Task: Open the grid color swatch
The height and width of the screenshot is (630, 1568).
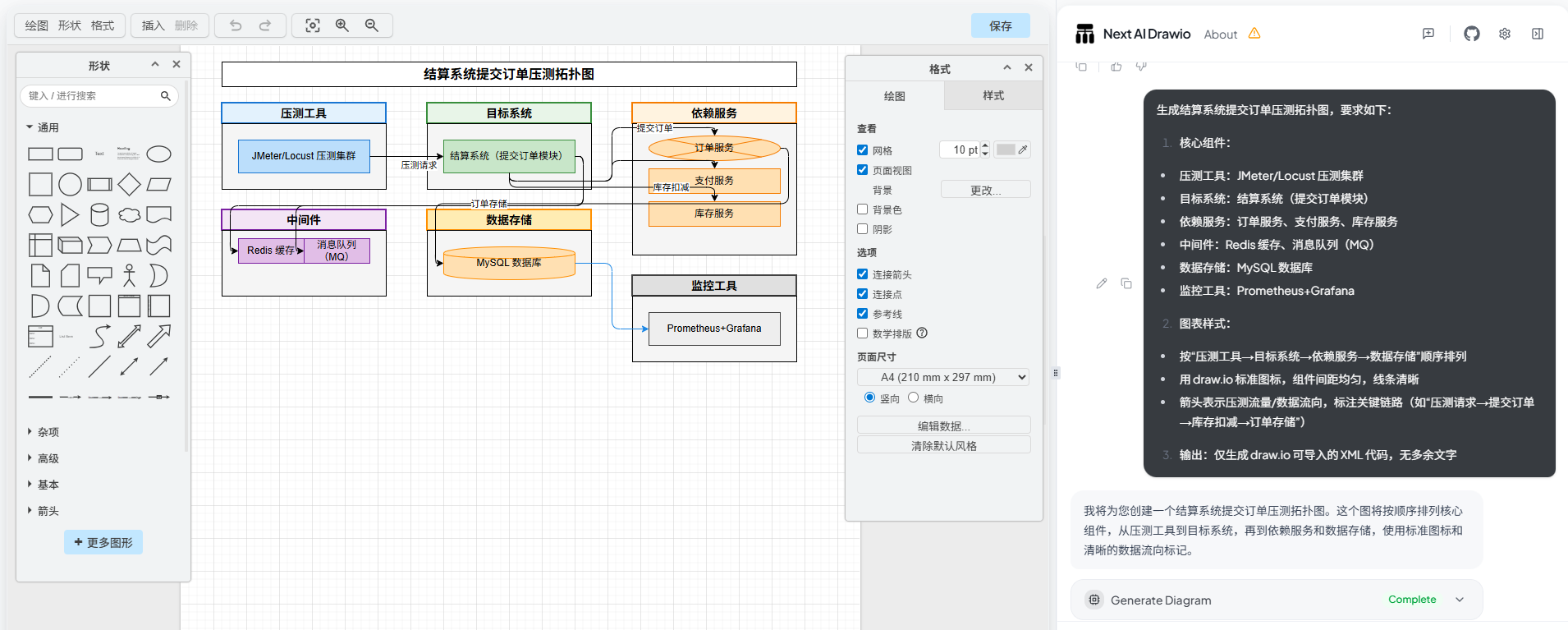Action: (1011, 149)
